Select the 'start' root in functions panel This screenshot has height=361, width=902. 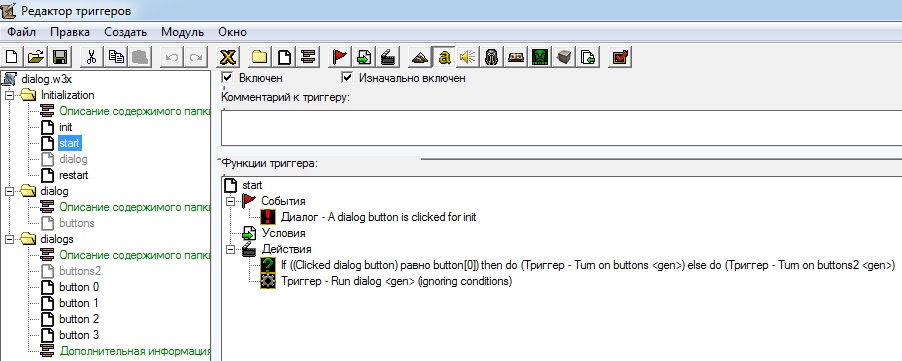tap(253, 185)
